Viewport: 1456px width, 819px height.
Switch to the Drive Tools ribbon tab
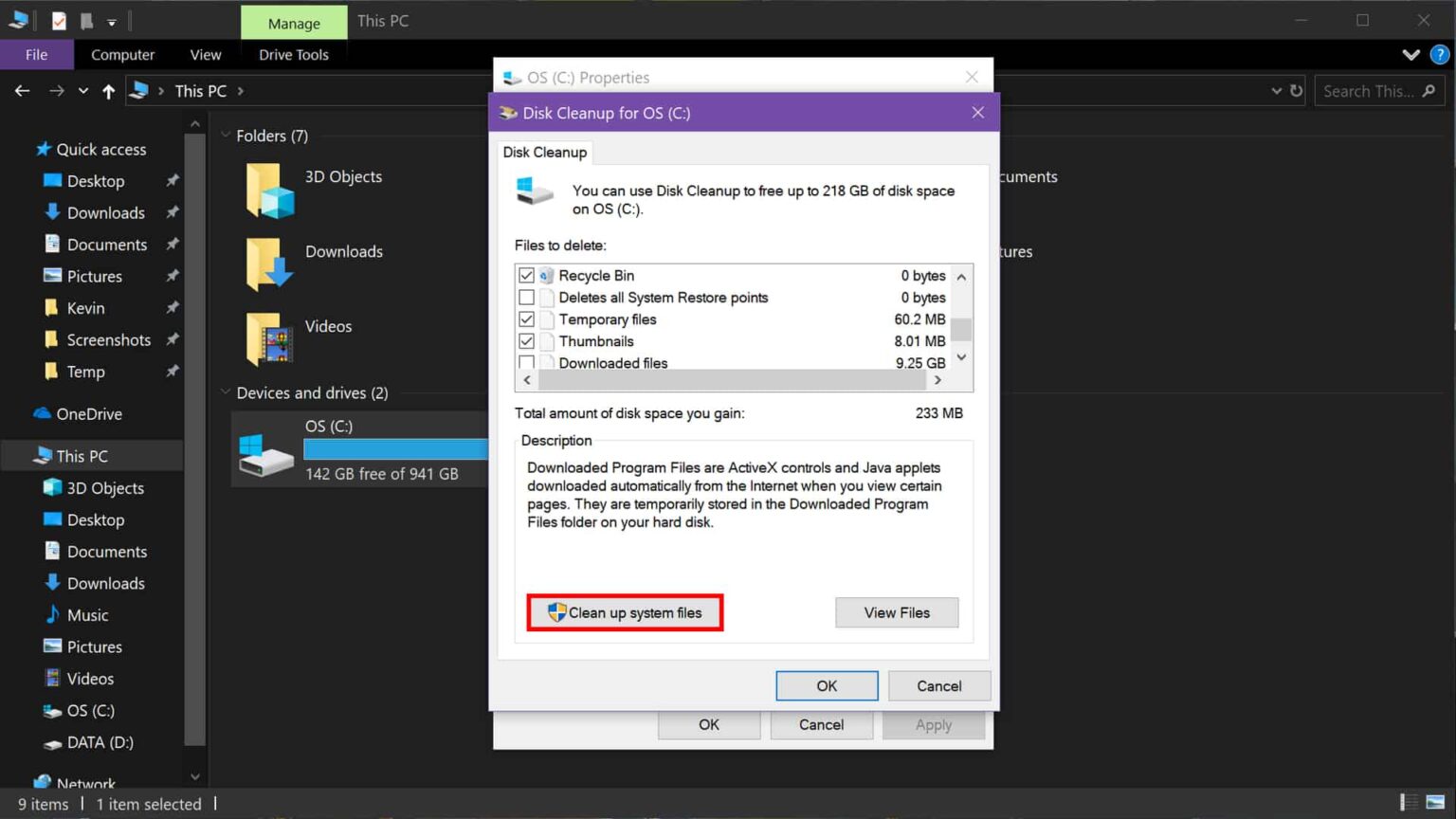[294, 54]
